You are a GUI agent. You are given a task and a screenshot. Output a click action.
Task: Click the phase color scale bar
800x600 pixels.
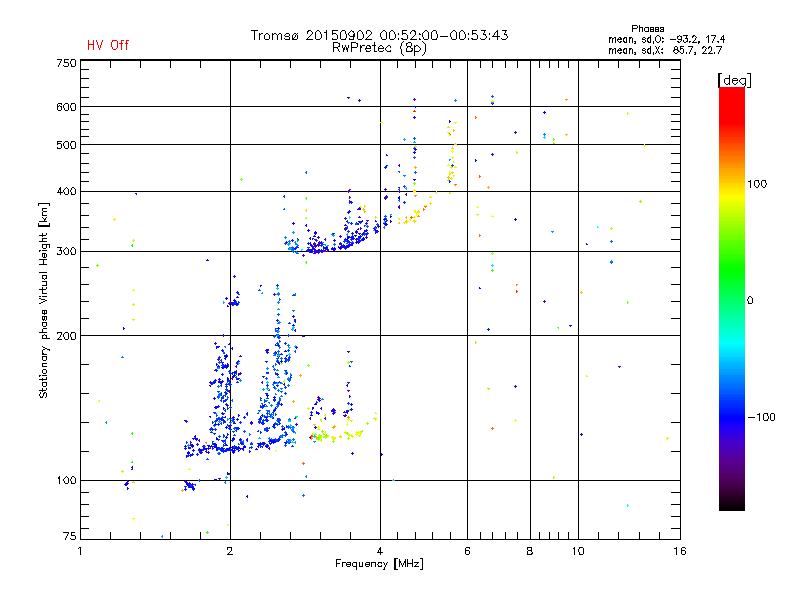732,299
